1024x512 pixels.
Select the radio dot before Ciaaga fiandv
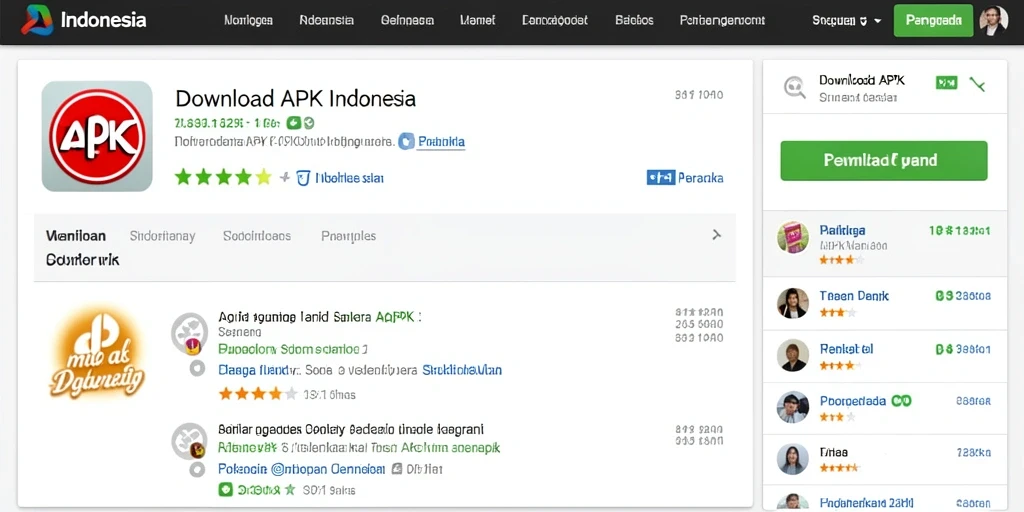click(197, 369)
